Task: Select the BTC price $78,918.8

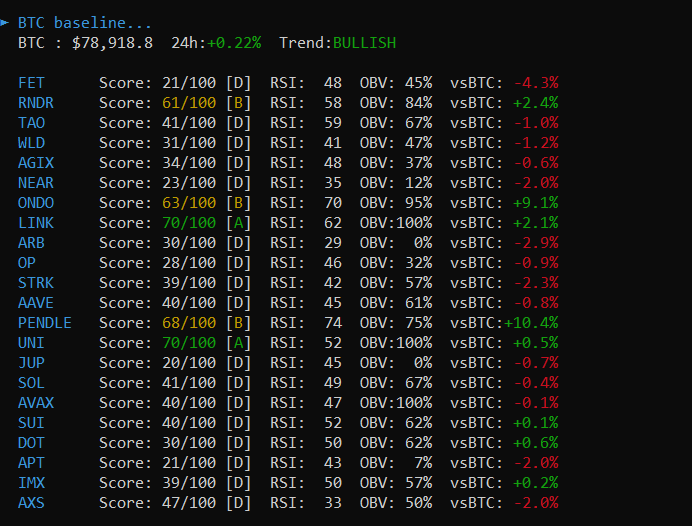Action: coord(113,43)
